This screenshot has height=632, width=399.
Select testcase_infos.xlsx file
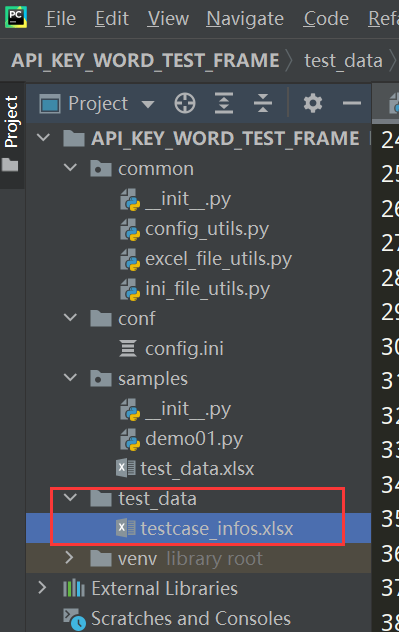(217, 528)
